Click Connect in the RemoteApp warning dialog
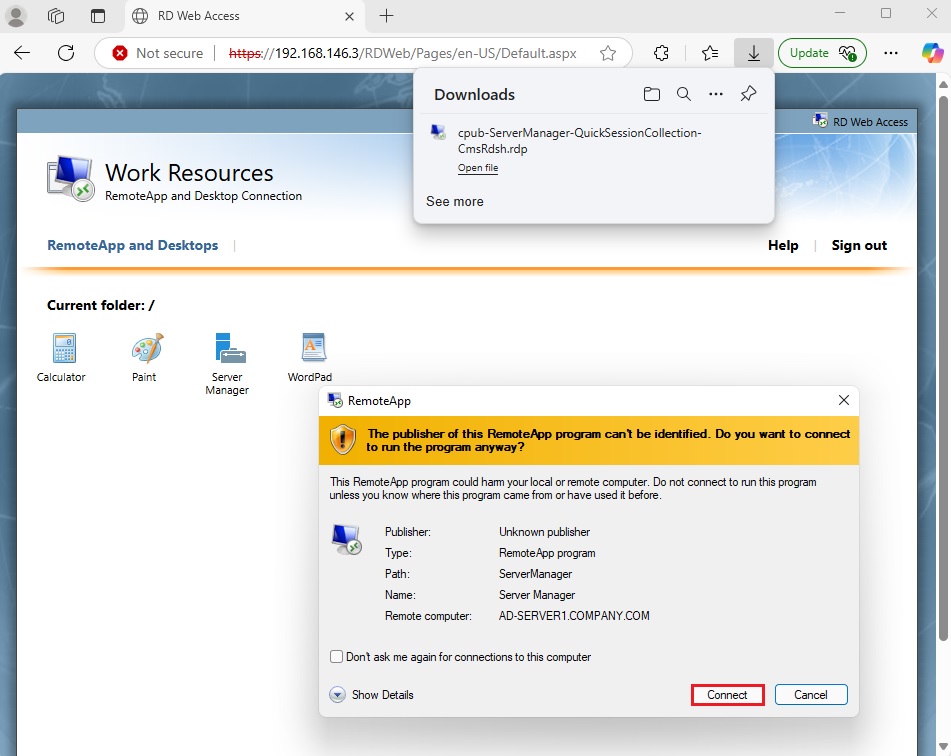Image resolution: width=951 pixels, height=756 pixels. pos(727,694)
